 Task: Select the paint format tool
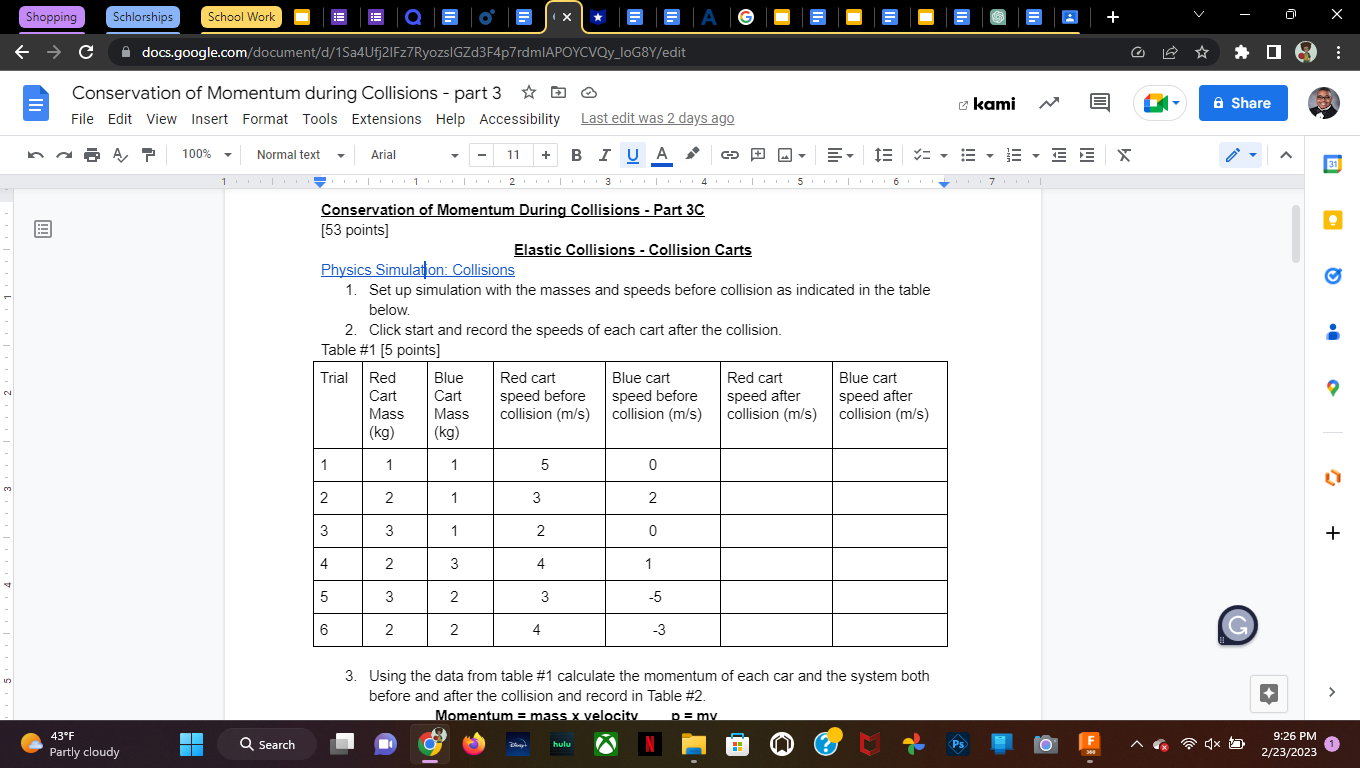[x=149, y=155]
